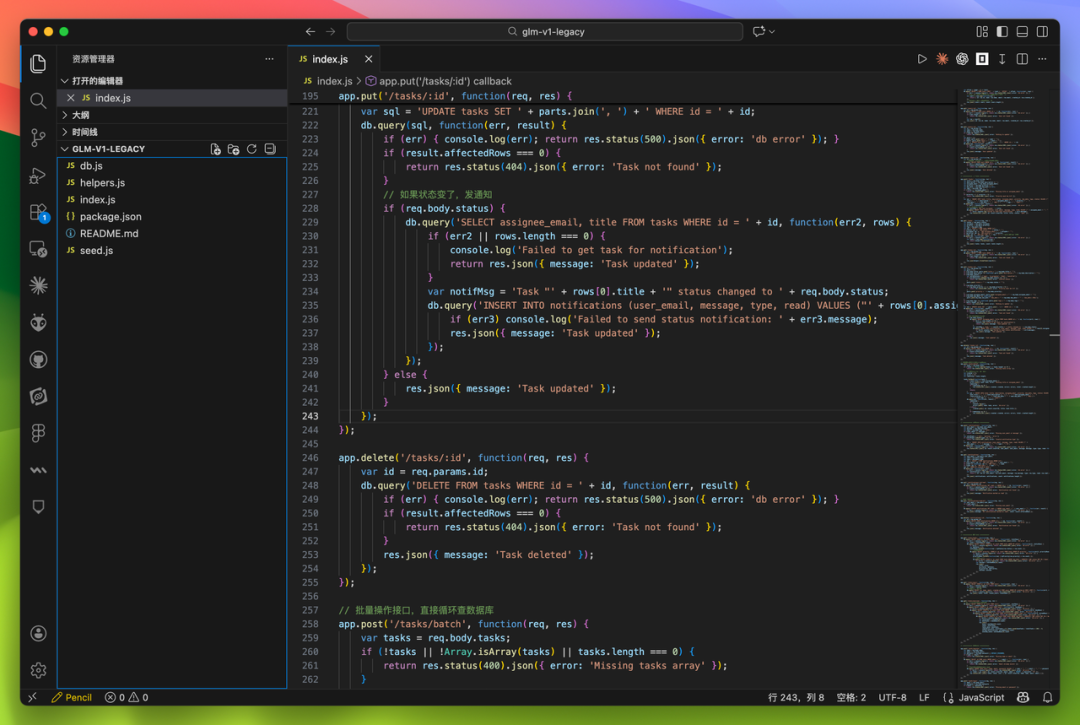Refresh the explorer file list
1080x725 pixels.
pyautogui.click(x=252, y=149)
